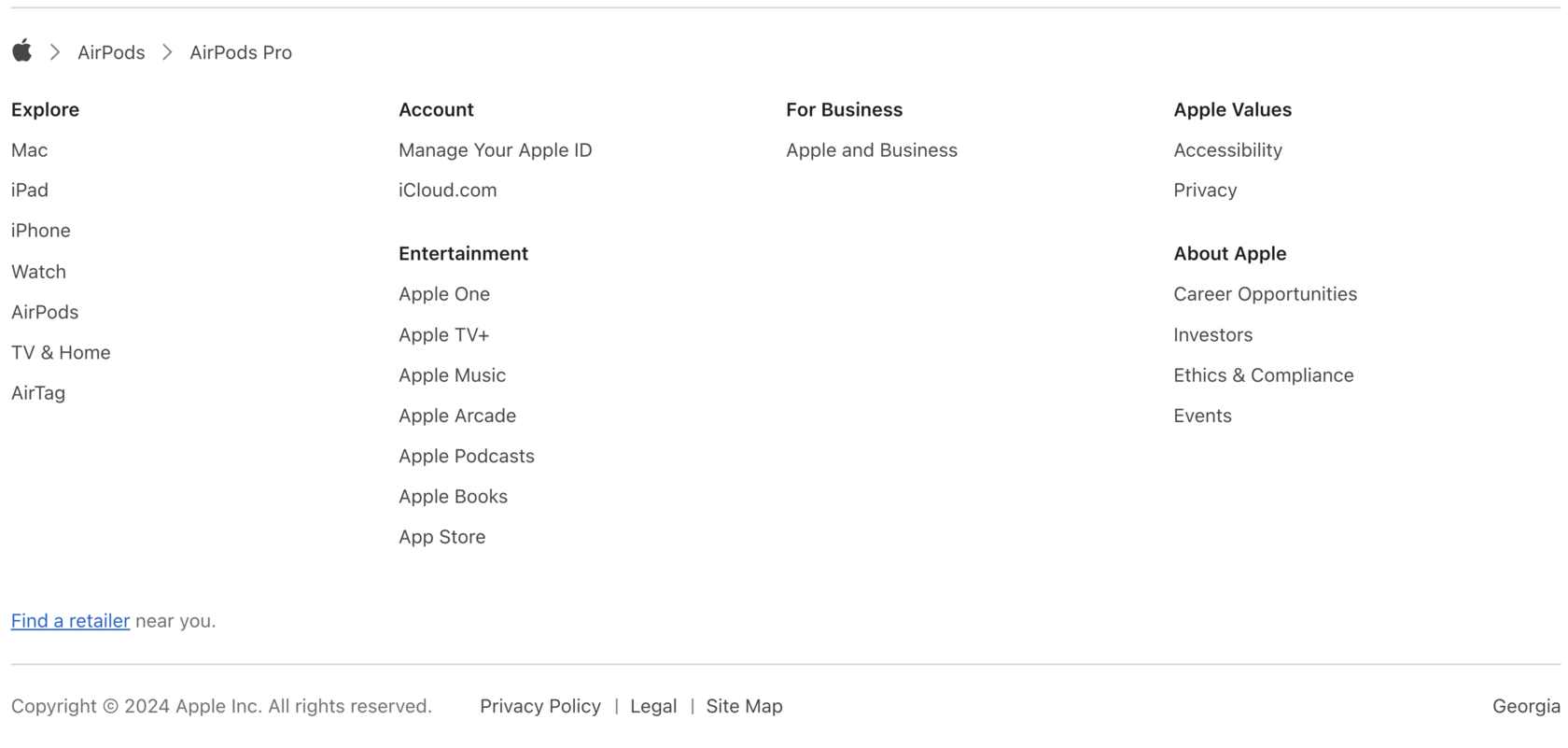This screenshot has height=748, width=1568.
Task: Open the Site Map link
Action: 744,707
